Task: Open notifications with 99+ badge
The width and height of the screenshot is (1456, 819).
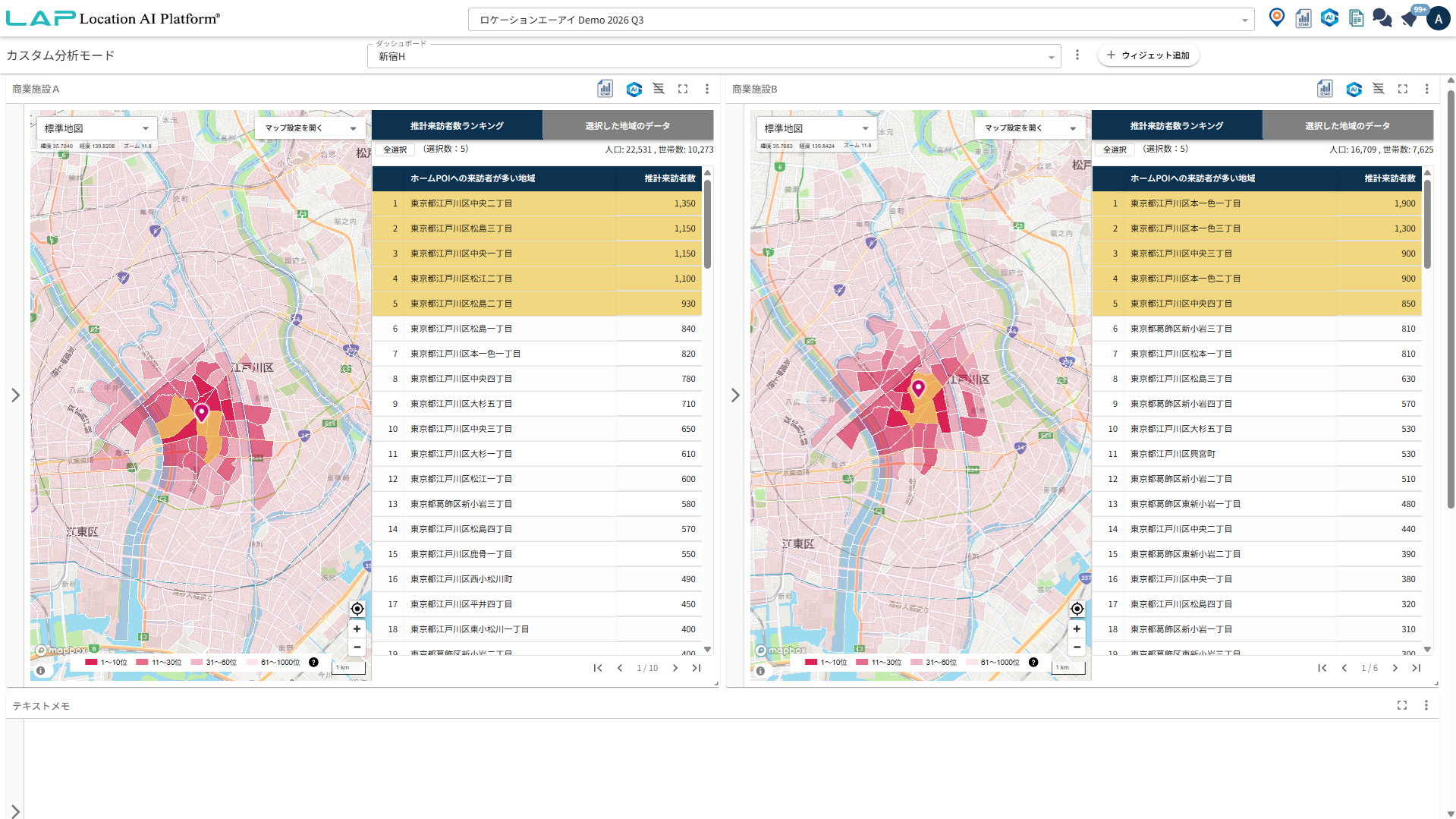Action: click(x=1411, y=17)
